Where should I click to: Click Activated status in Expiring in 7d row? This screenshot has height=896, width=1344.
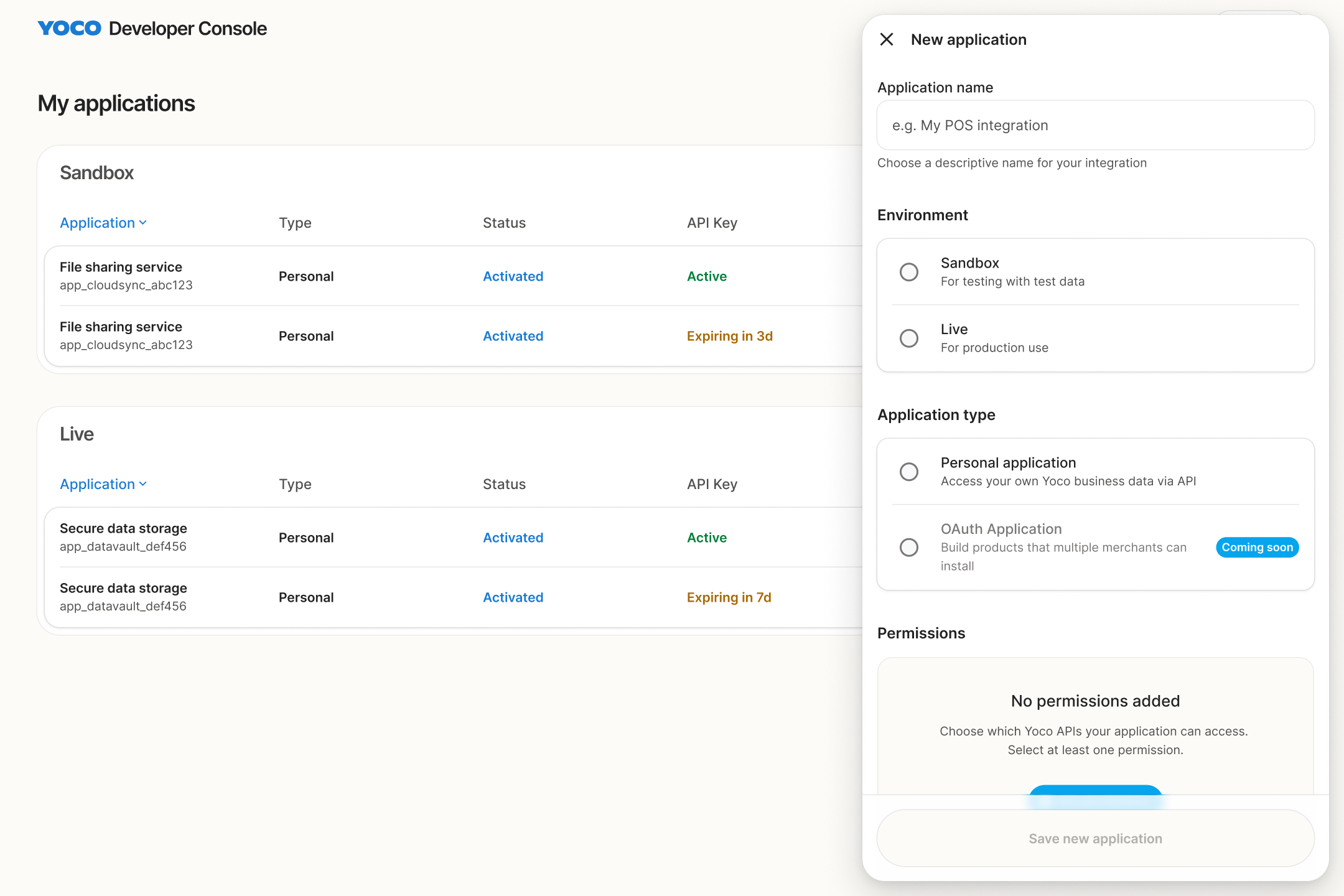pyautogui.click(x=513, y=597)
